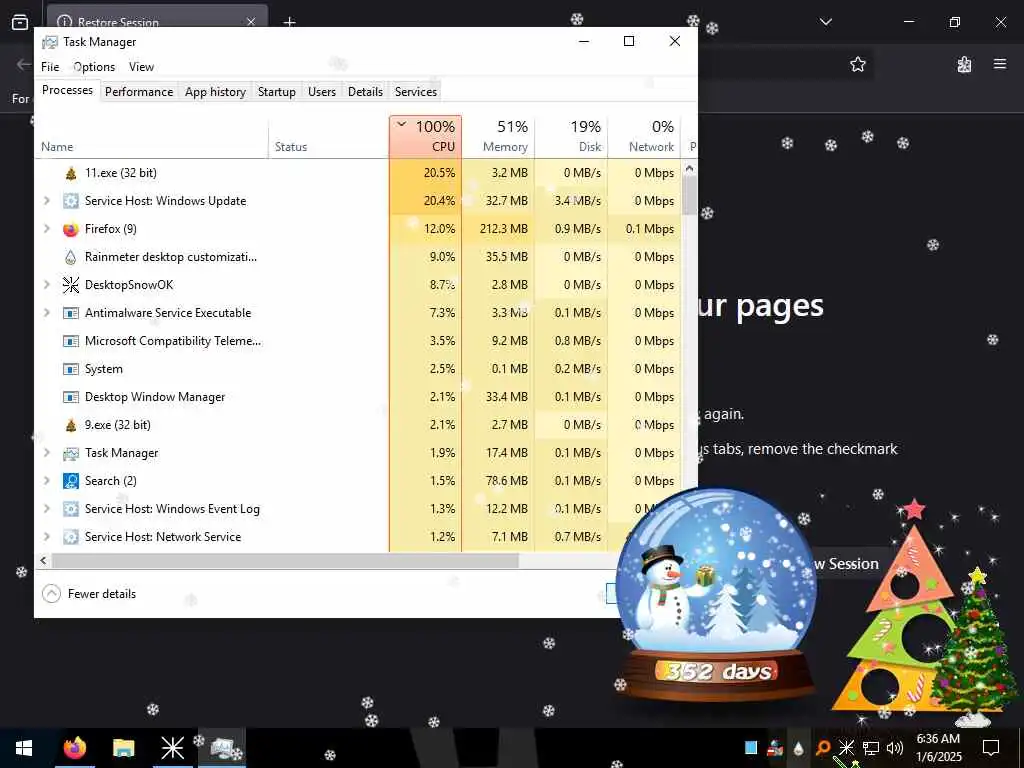Expand the Service Host: Windows Update row

pyautogui.click(x=46, y=201)
